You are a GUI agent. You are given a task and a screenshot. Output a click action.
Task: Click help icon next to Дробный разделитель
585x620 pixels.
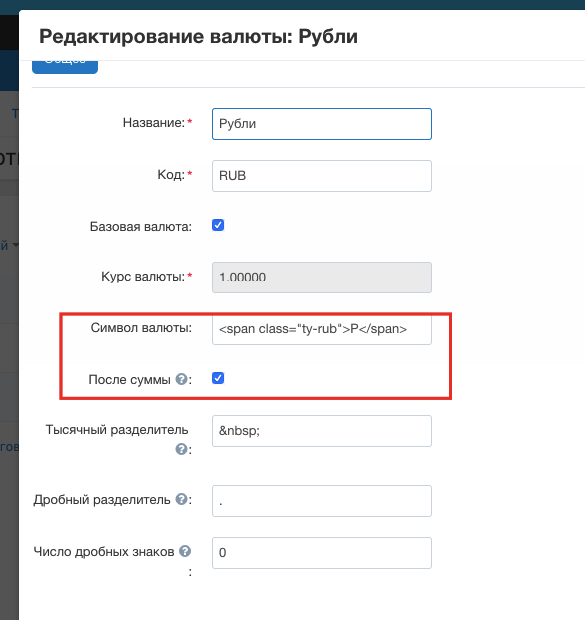coord(181,499)
